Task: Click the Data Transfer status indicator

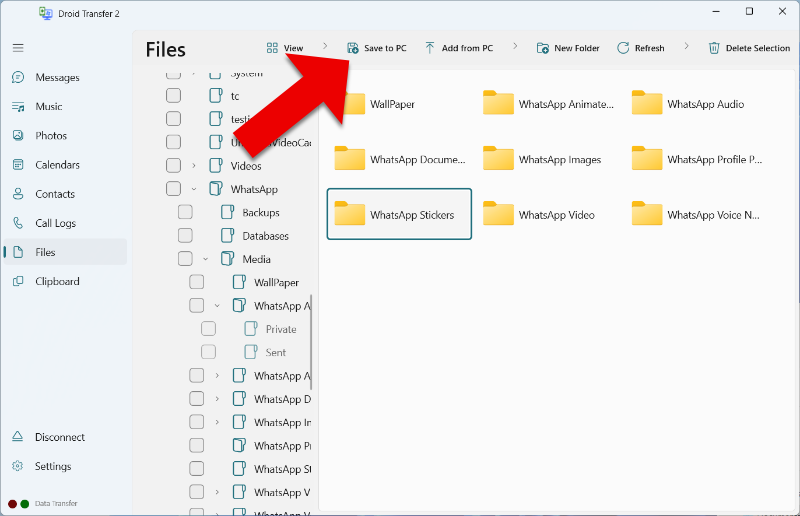Action: pos(43,504)
